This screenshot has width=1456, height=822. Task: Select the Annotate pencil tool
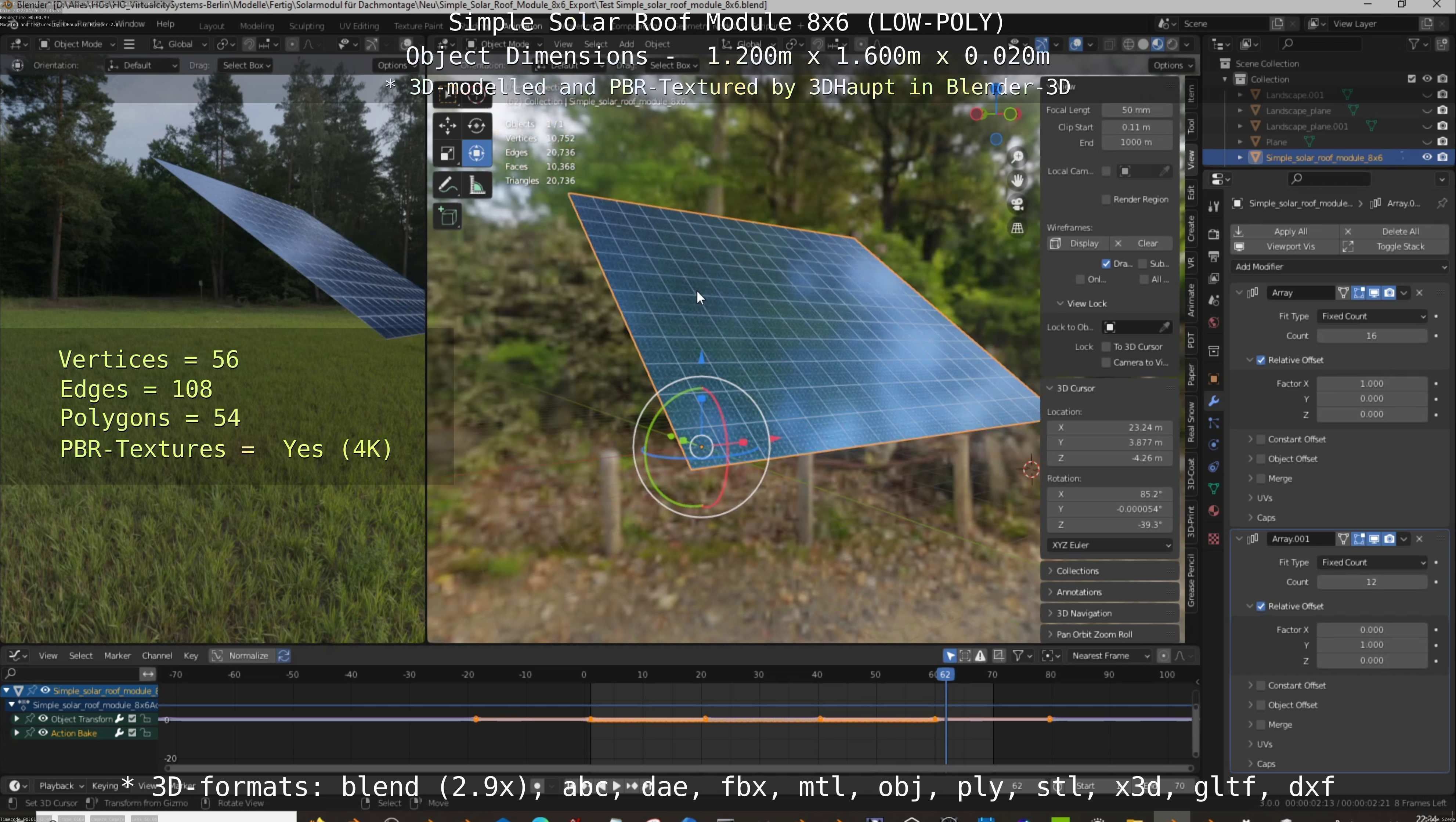[447, 185]
